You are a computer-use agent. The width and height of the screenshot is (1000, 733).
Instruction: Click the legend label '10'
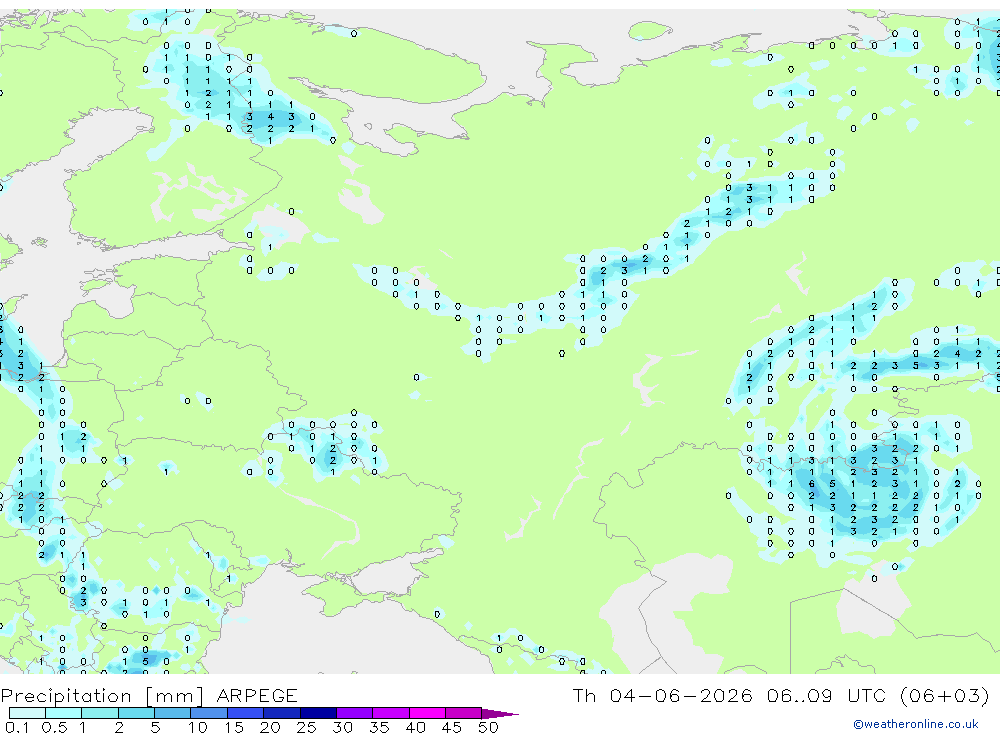[x=197, y=727]
